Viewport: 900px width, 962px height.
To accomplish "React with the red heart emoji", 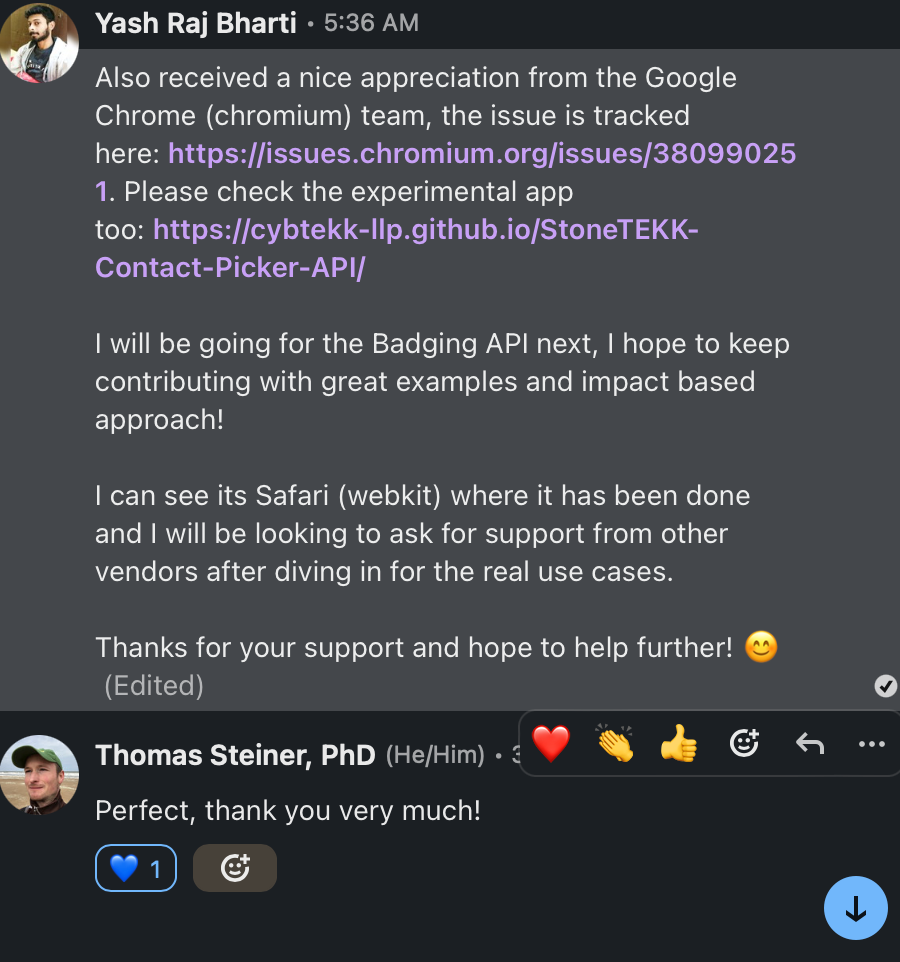I will click(x=550, y=744).
